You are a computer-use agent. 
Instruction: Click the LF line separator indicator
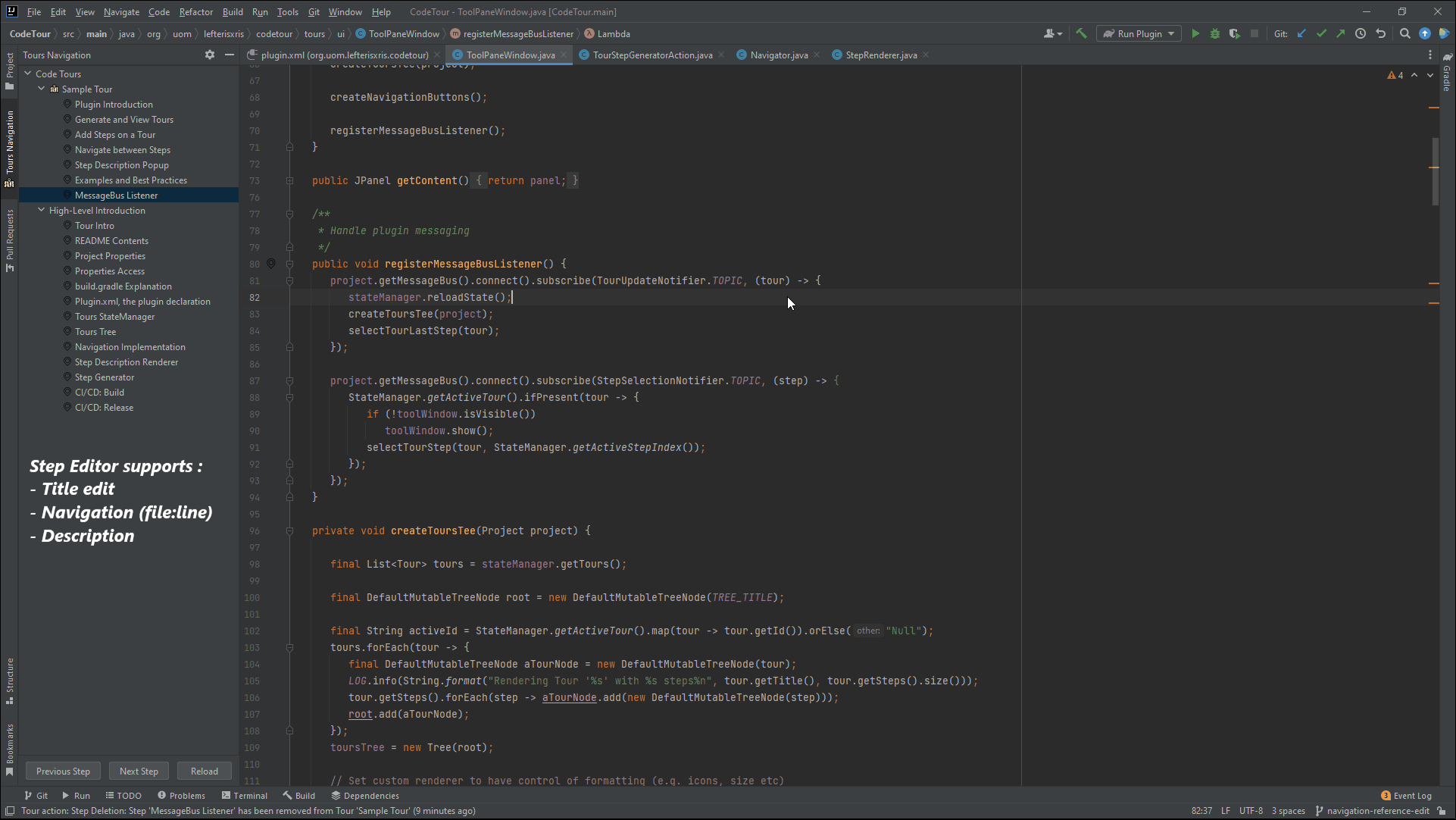pos(1225,810)
